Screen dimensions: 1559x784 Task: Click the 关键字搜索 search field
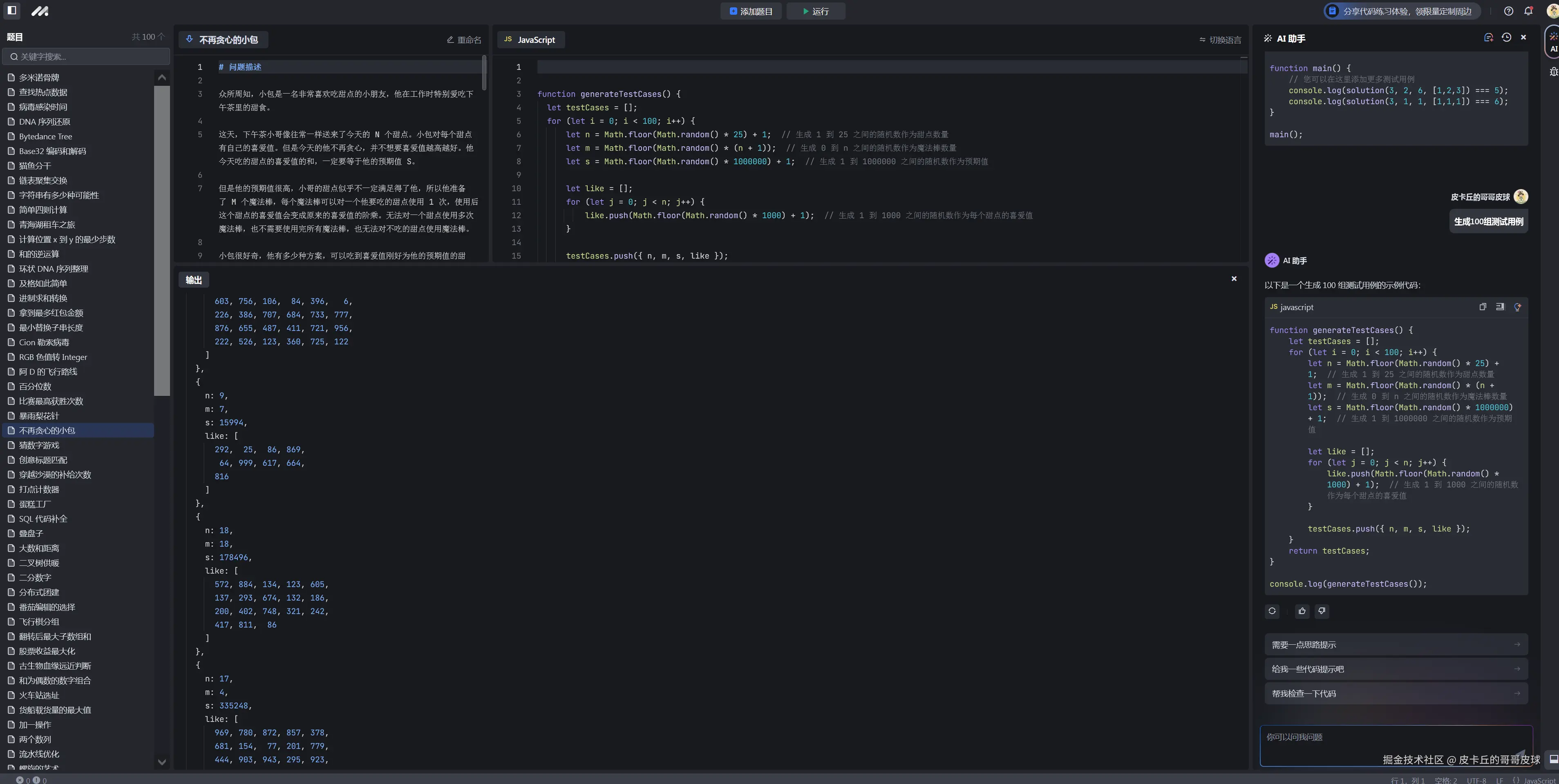87,56
